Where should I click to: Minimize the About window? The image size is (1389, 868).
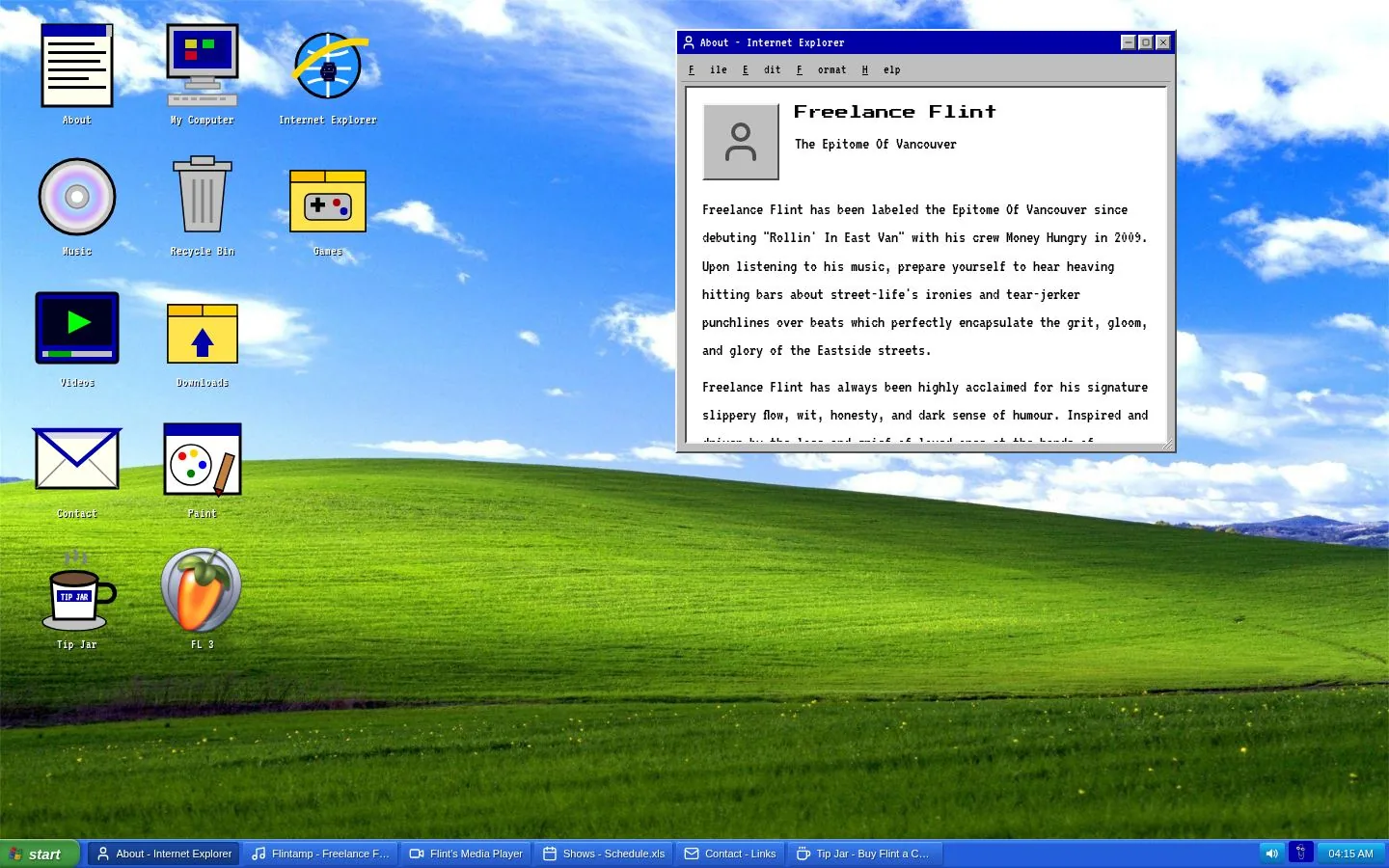1129,42
